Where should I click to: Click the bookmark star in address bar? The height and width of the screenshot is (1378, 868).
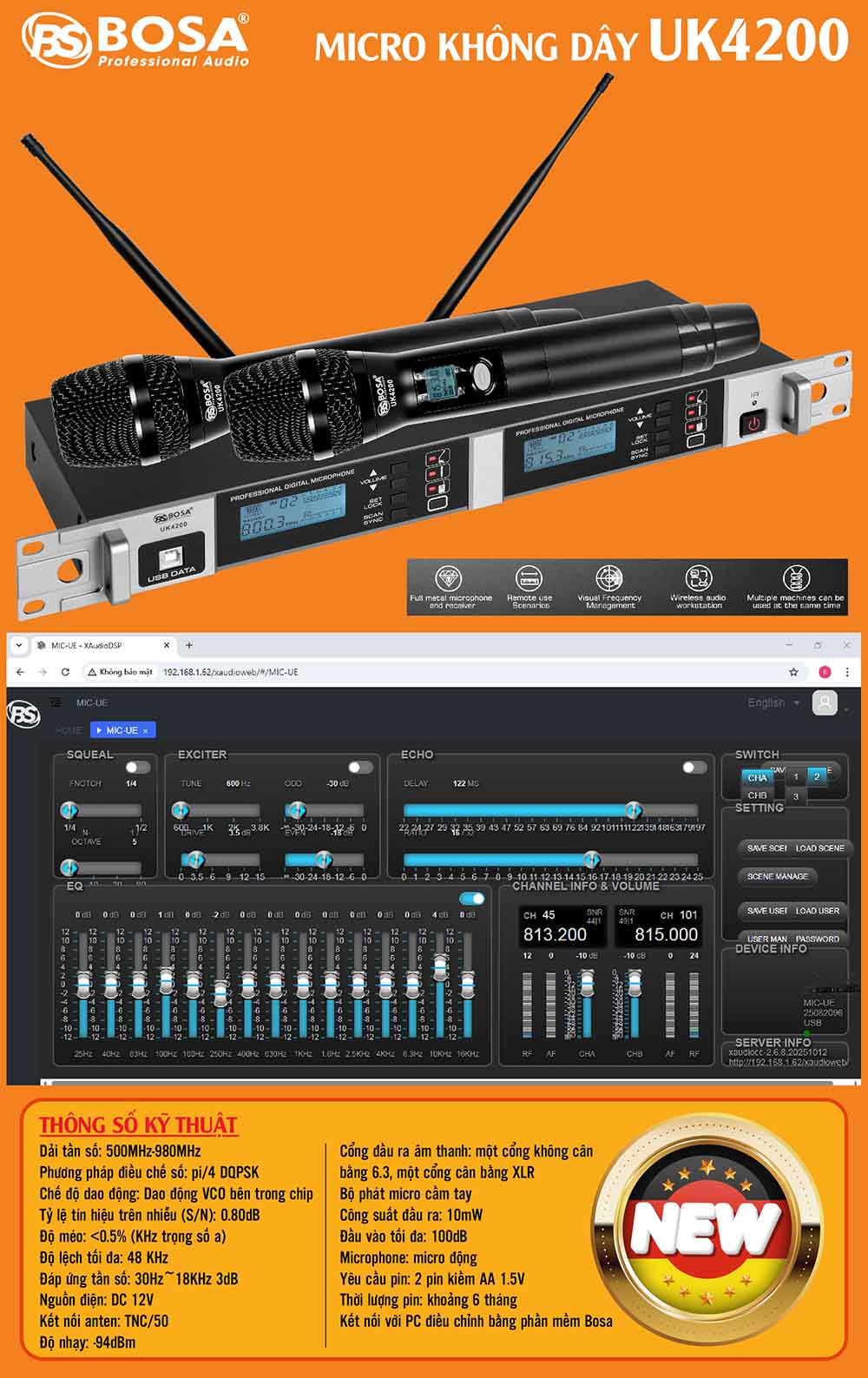coord(793,672)
